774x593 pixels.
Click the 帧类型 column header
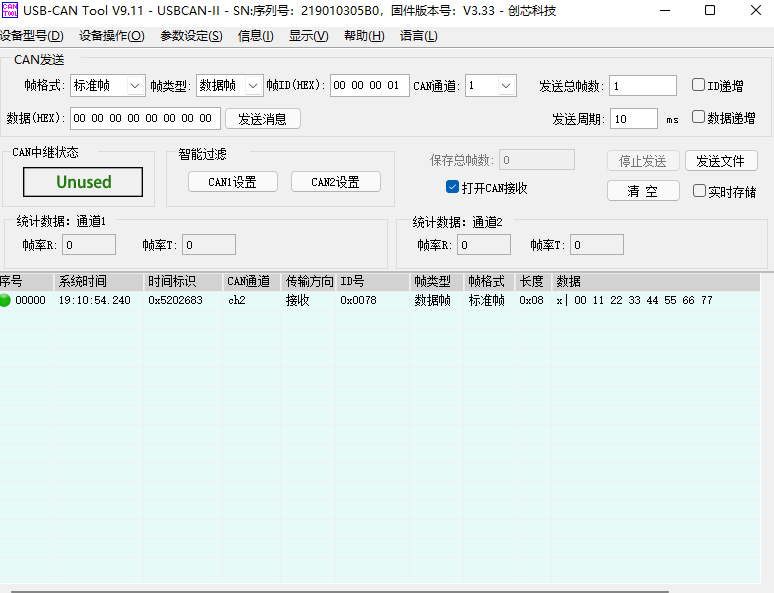coord(436,282)
